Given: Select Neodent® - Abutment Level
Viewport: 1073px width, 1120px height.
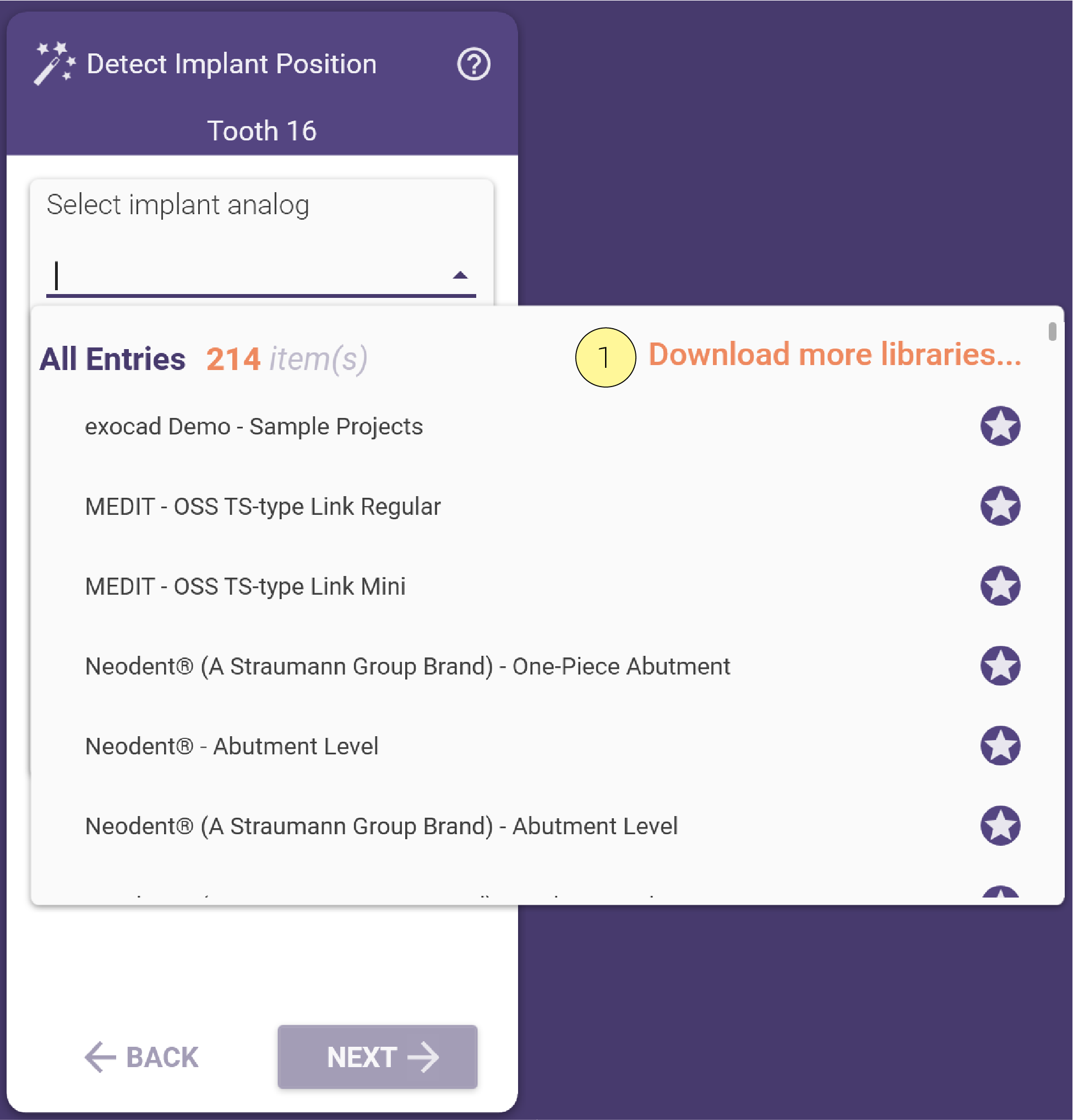Looking at the screenshot, I should click(231, 746).
